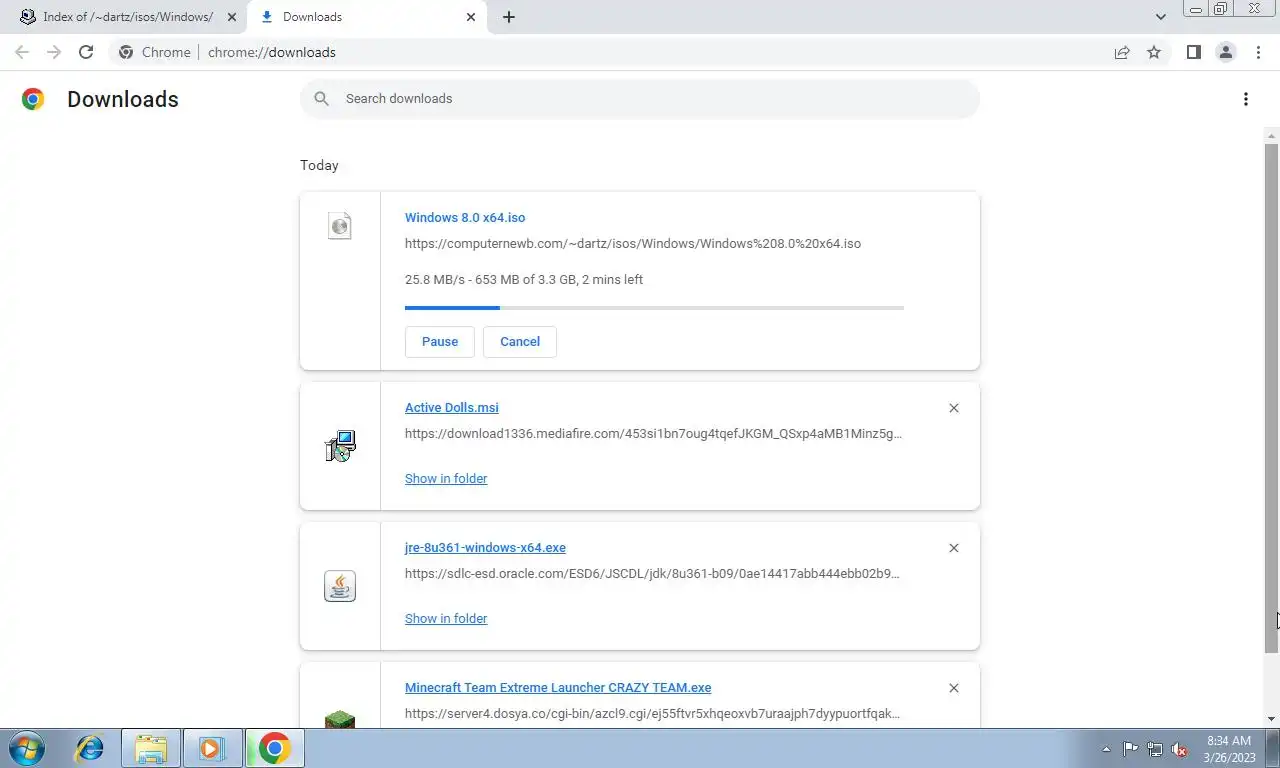Click the scrollbar down arrow
The image size is (1280, 768).
click(1272, 719)
